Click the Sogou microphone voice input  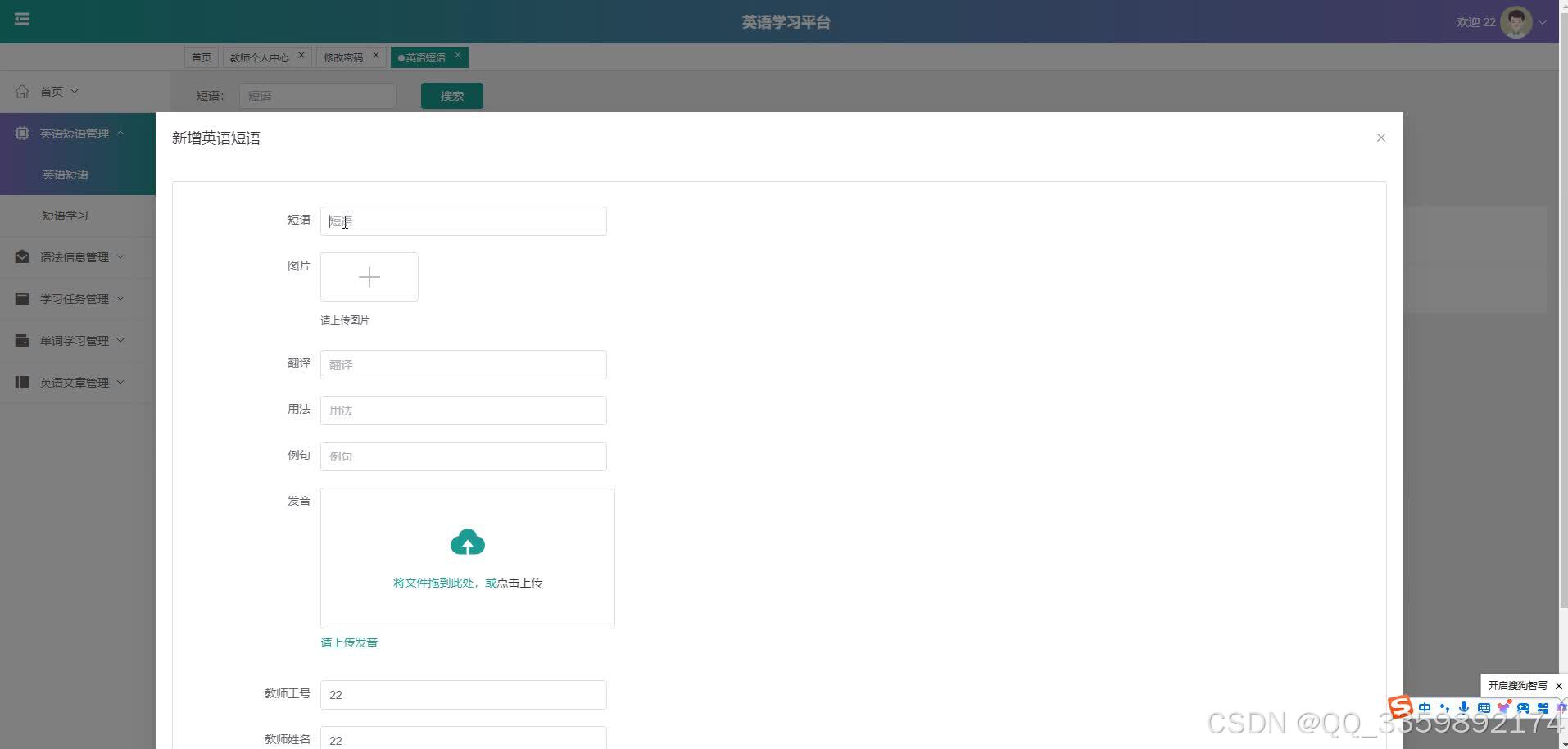pos(1464,708)
